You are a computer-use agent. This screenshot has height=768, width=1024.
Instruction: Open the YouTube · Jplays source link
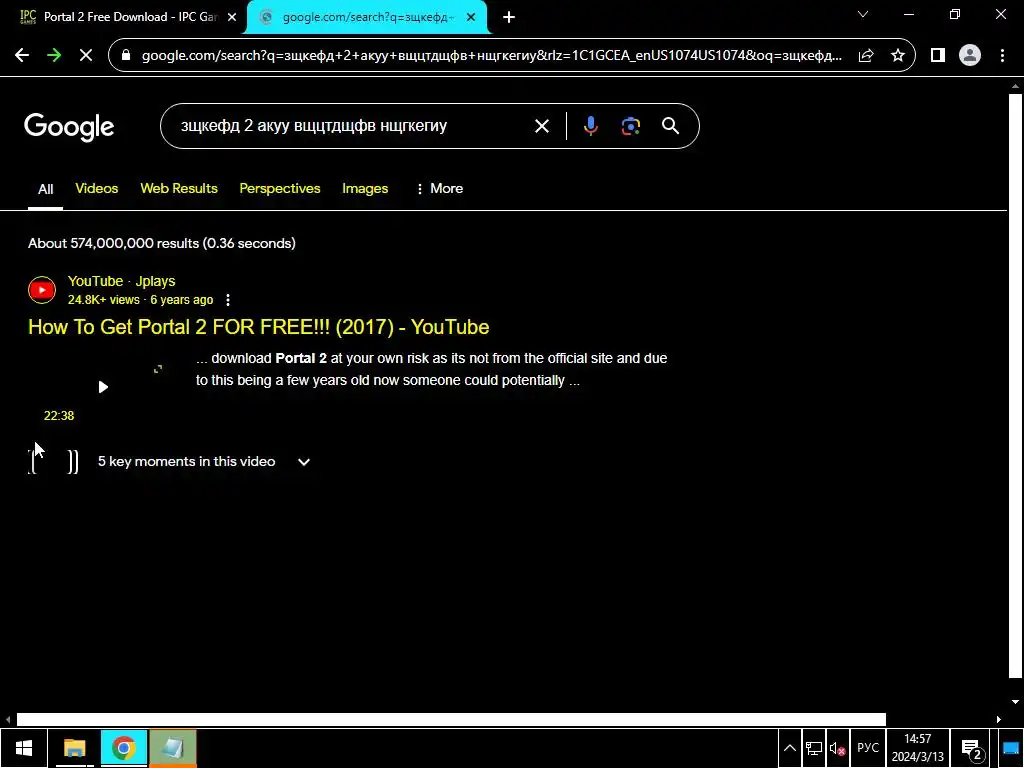point(121,281)
